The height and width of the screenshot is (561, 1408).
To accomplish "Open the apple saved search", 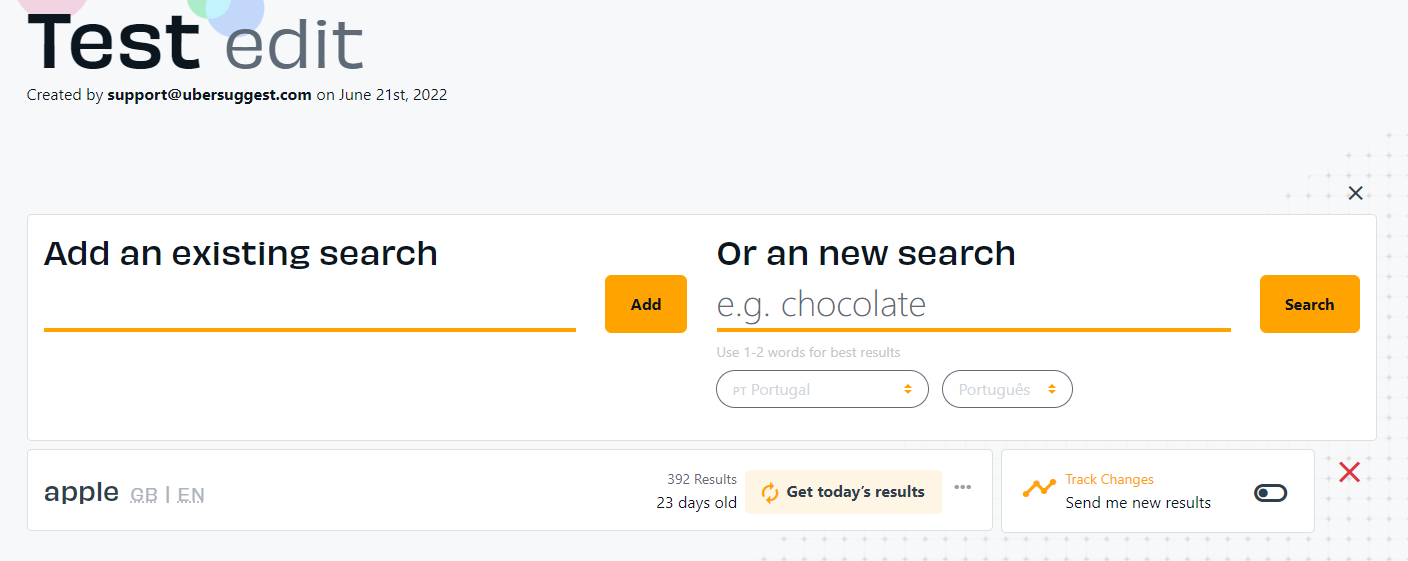I will (x=81, y=491).
